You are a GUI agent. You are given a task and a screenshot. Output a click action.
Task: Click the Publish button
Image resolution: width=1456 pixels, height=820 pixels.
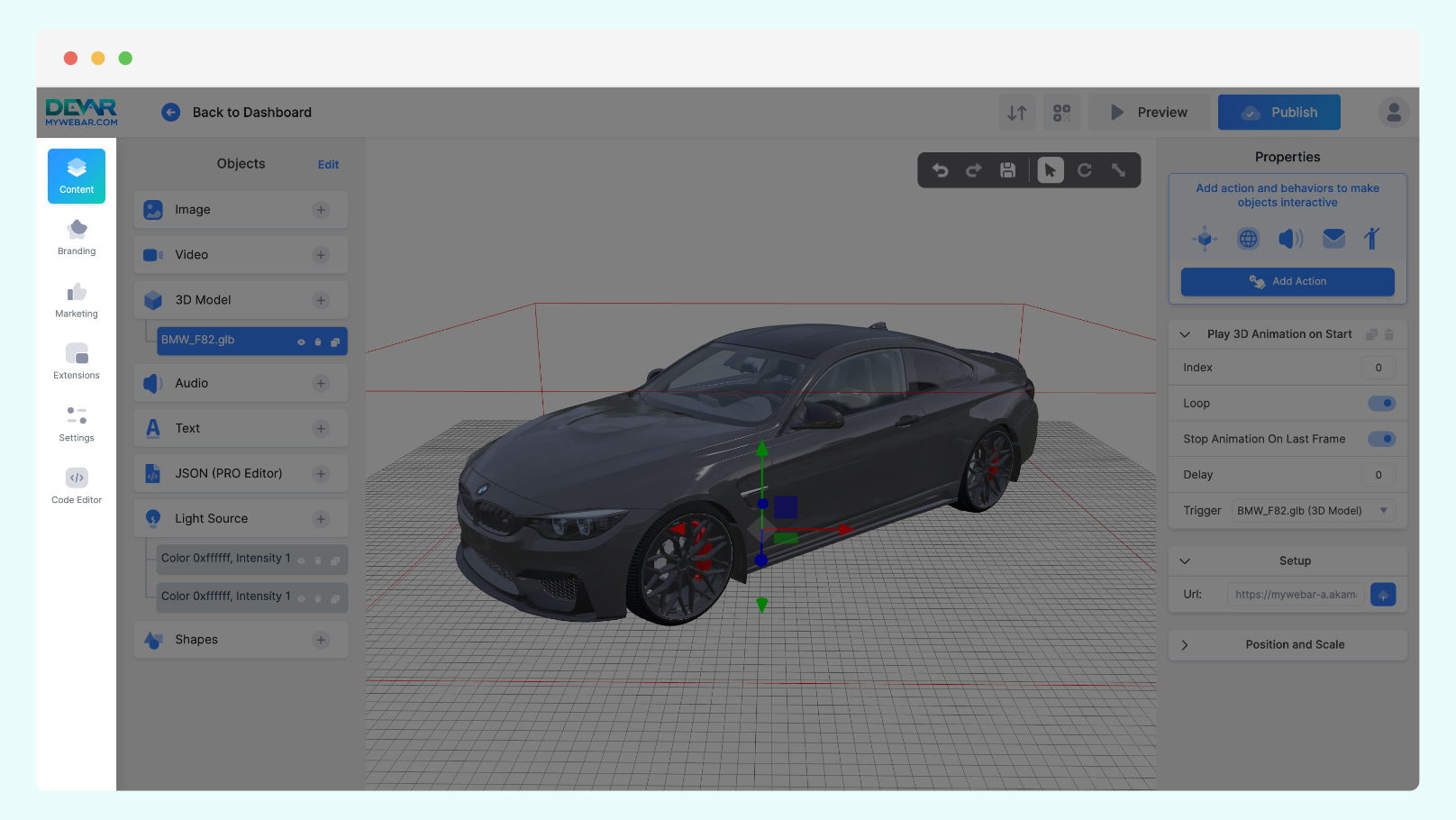coord(1279,113)
